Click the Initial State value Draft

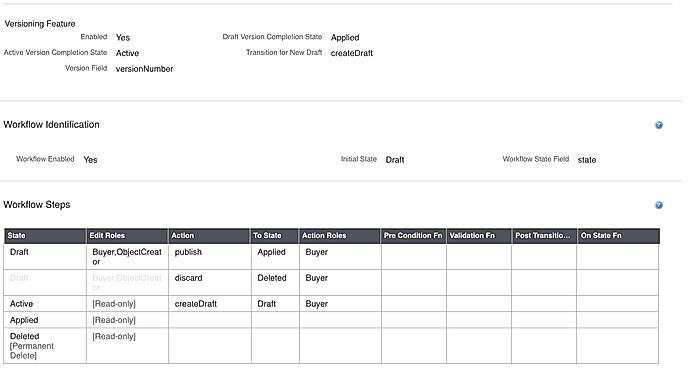point(395,160)
